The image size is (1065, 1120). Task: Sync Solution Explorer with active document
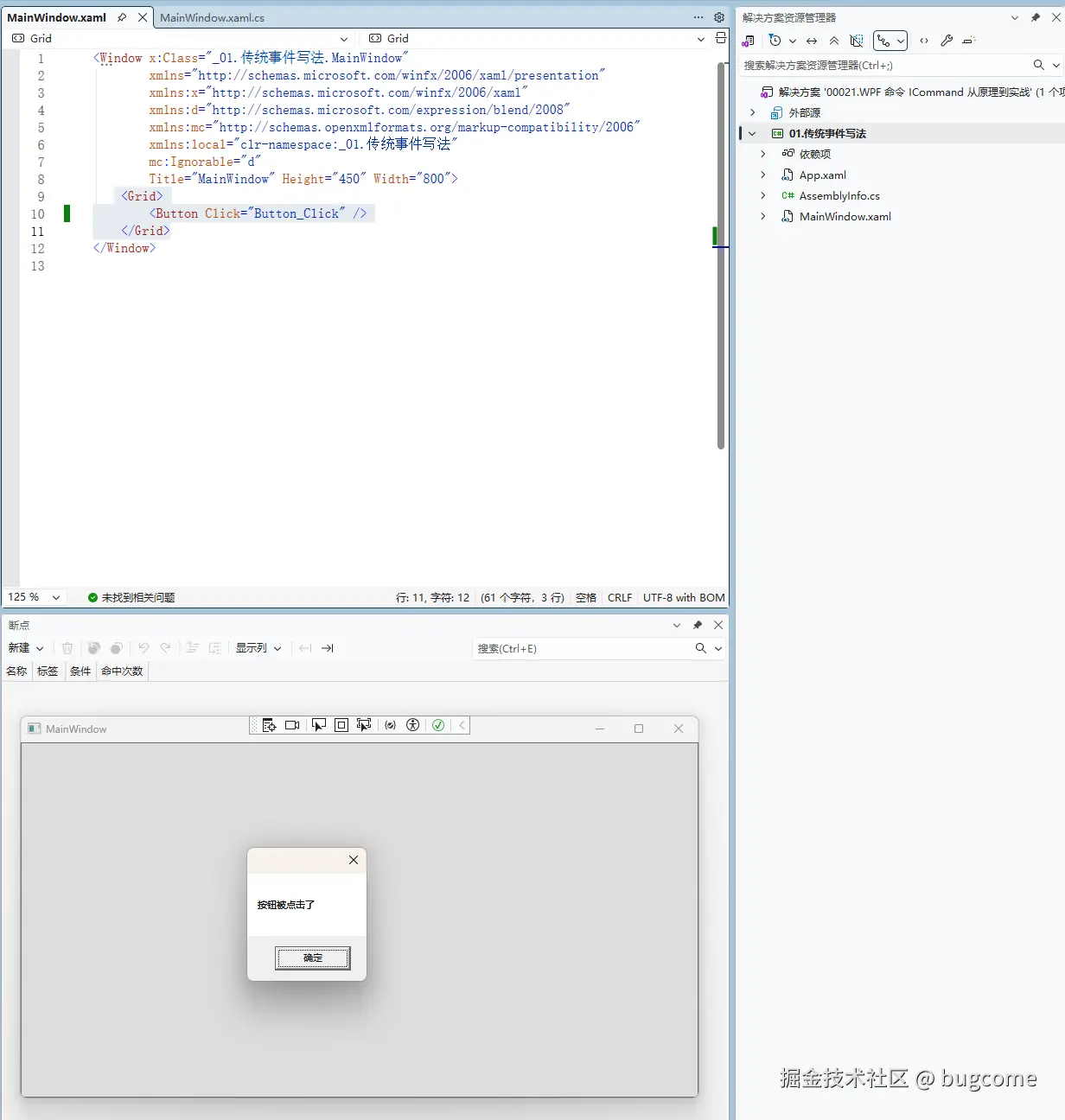811,41
